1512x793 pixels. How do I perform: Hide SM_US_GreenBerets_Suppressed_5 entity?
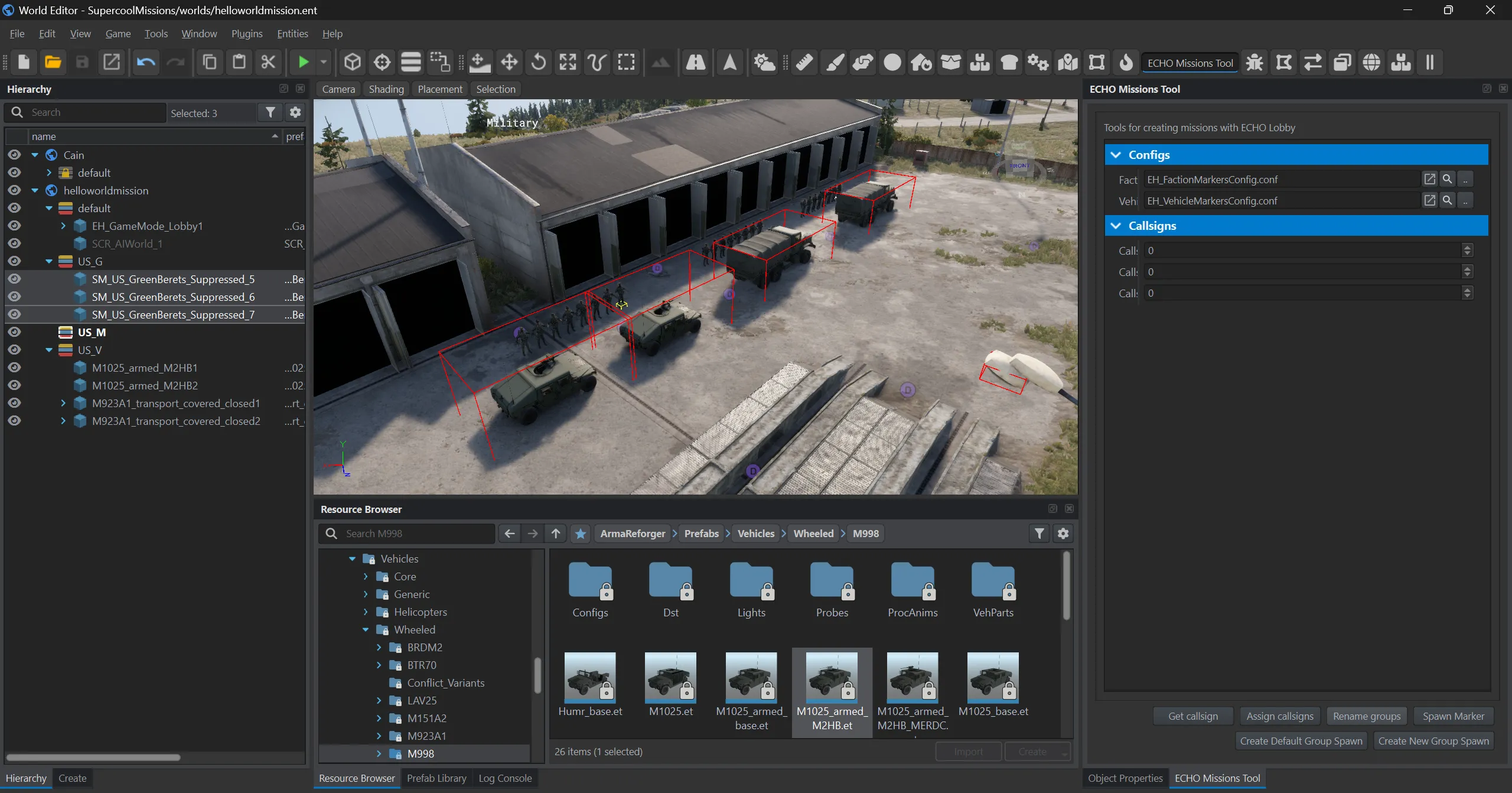(x=14, y=279)
